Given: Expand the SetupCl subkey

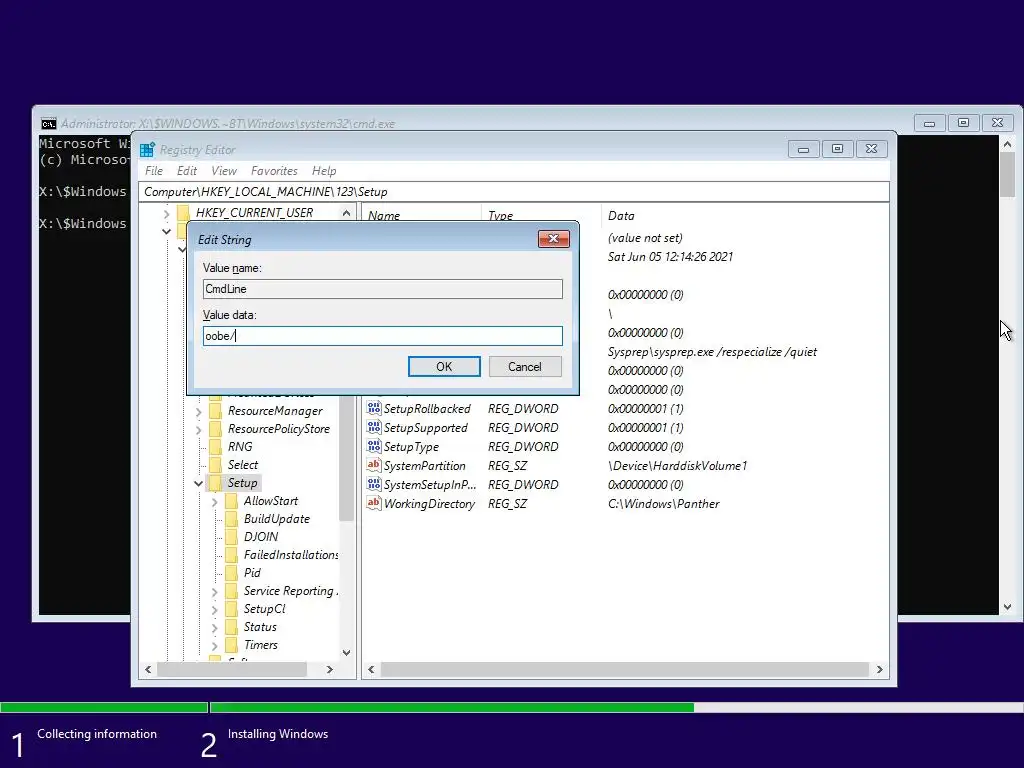Looking at the screenshot, I should [214, 609].
